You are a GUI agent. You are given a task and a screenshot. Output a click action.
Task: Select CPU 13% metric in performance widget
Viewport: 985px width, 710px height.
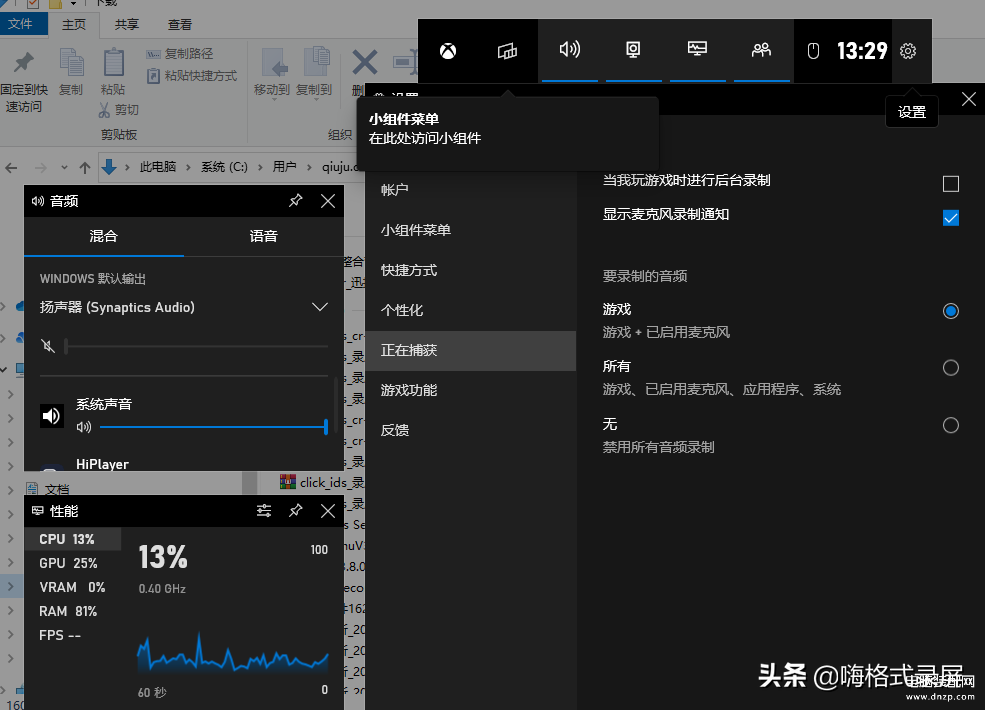72,539
